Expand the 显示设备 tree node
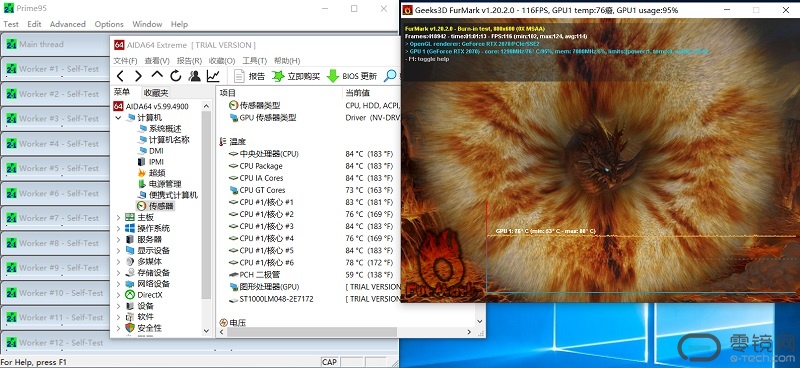The image size is (800, 368). click(118, 250)
